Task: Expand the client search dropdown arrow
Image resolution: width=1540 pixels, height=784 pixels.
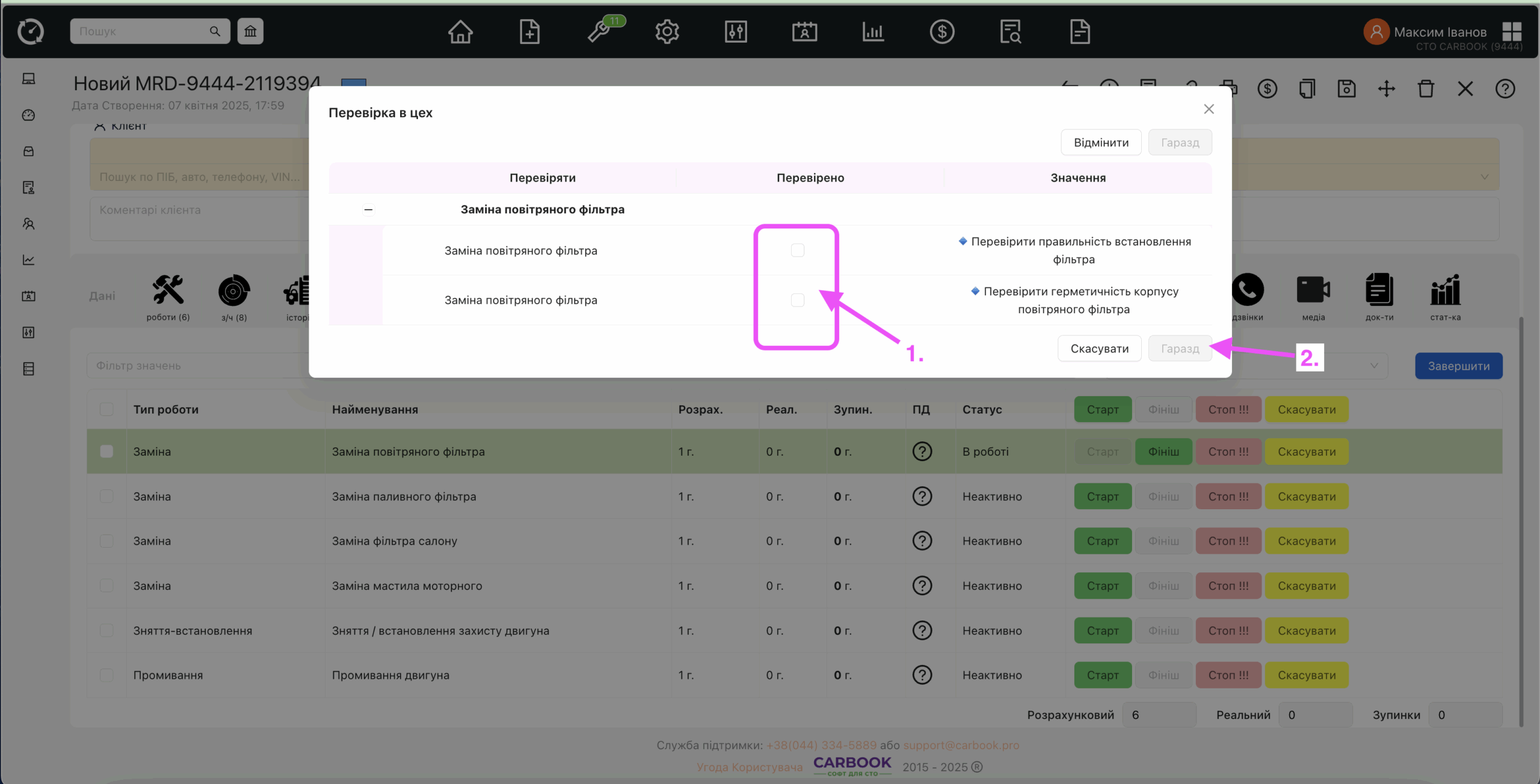Action: click(1484, 177)
